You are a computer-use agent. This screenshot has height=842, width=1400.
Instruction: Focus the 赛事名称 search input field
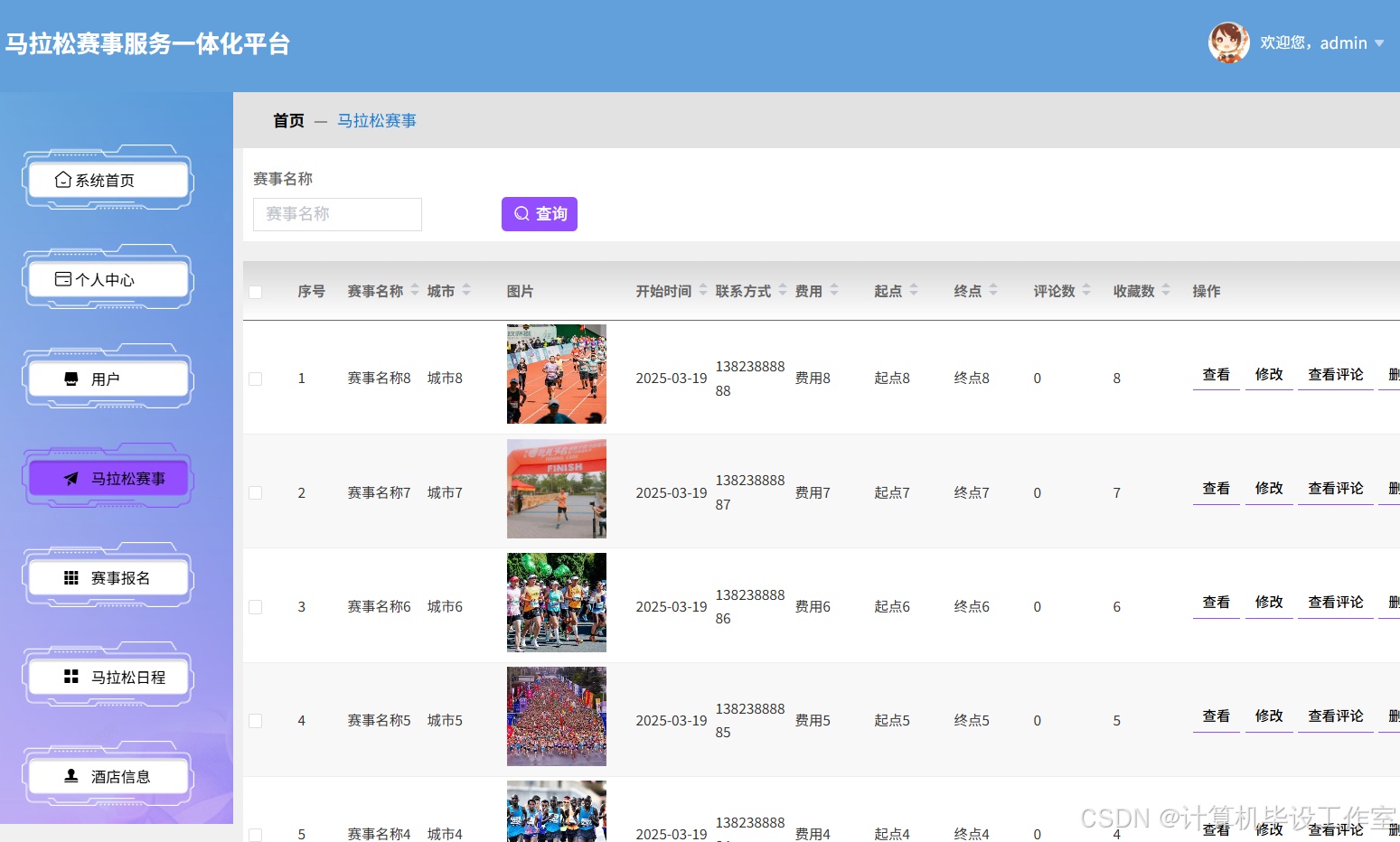(337, 214)
